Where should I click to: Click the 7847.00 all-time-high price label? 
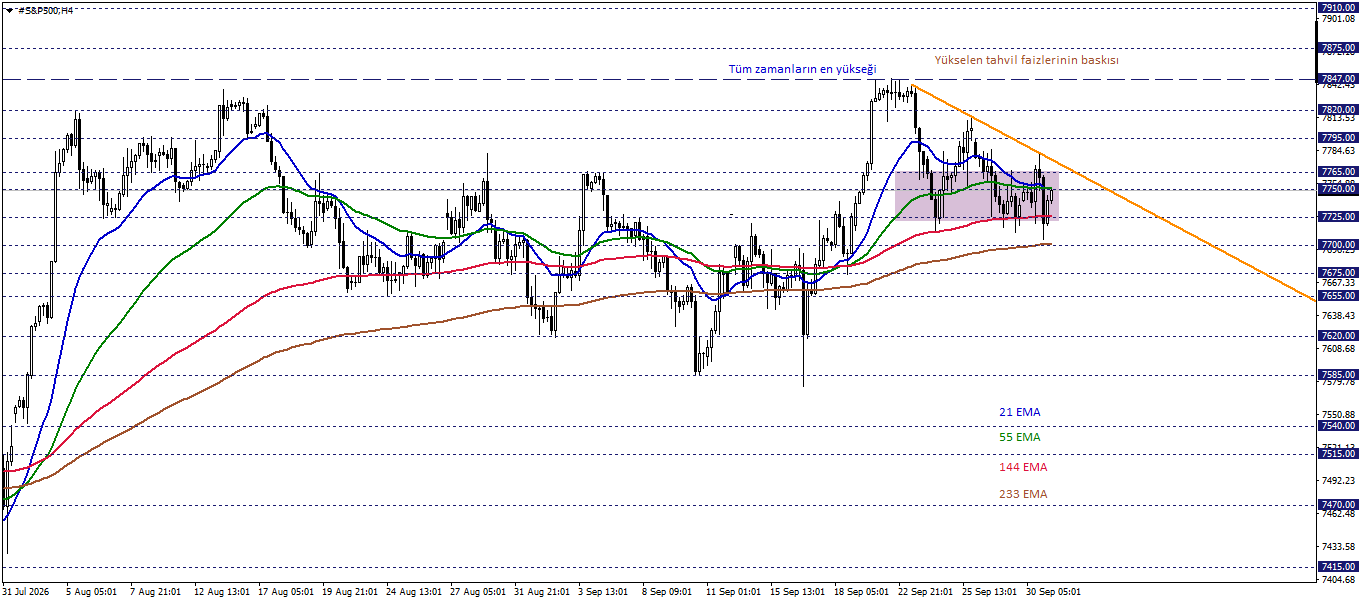[x=1339, y=78]
